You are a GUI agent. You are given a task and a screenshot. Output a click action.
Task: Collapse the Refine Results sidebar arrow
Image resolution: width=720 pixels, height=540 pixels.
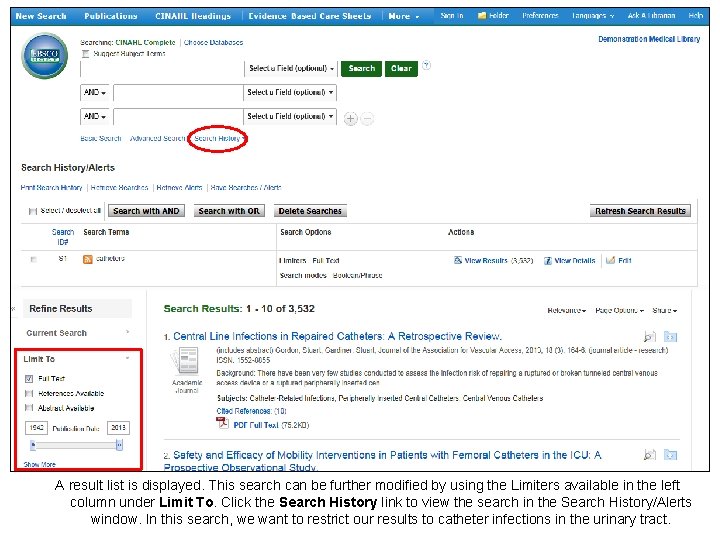point(14,309)
